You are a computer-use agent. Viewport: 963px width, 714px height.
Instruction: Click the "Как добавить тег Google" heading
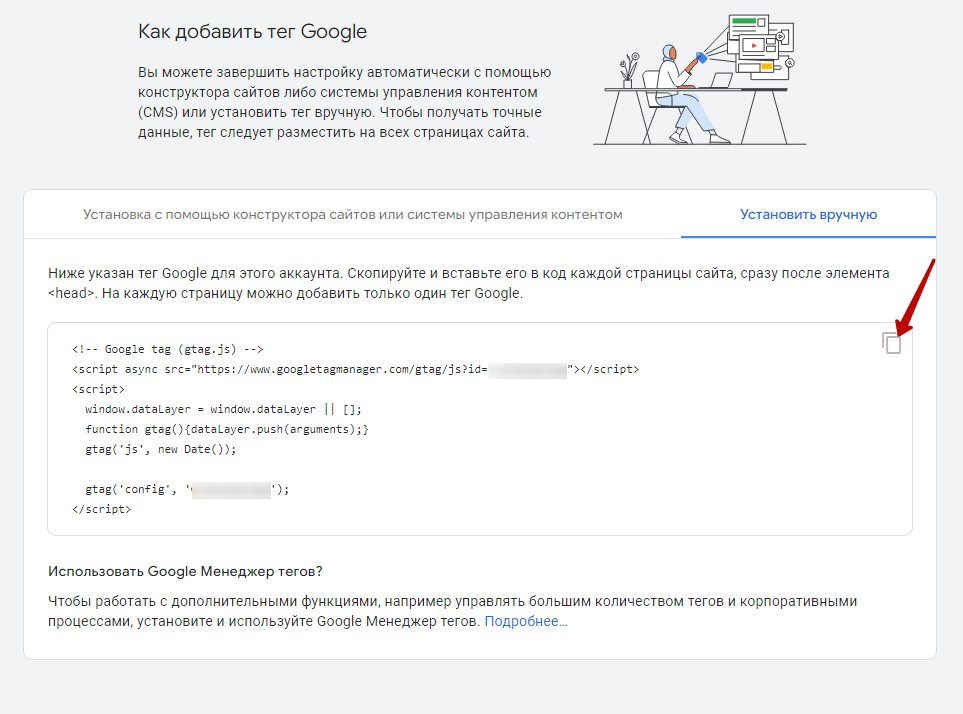tap(252, 31)
